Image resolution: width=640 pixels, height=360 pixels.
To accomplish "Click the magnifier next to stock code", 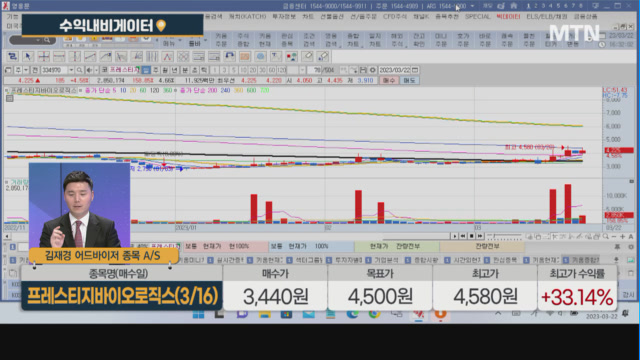I will point(79,70).
